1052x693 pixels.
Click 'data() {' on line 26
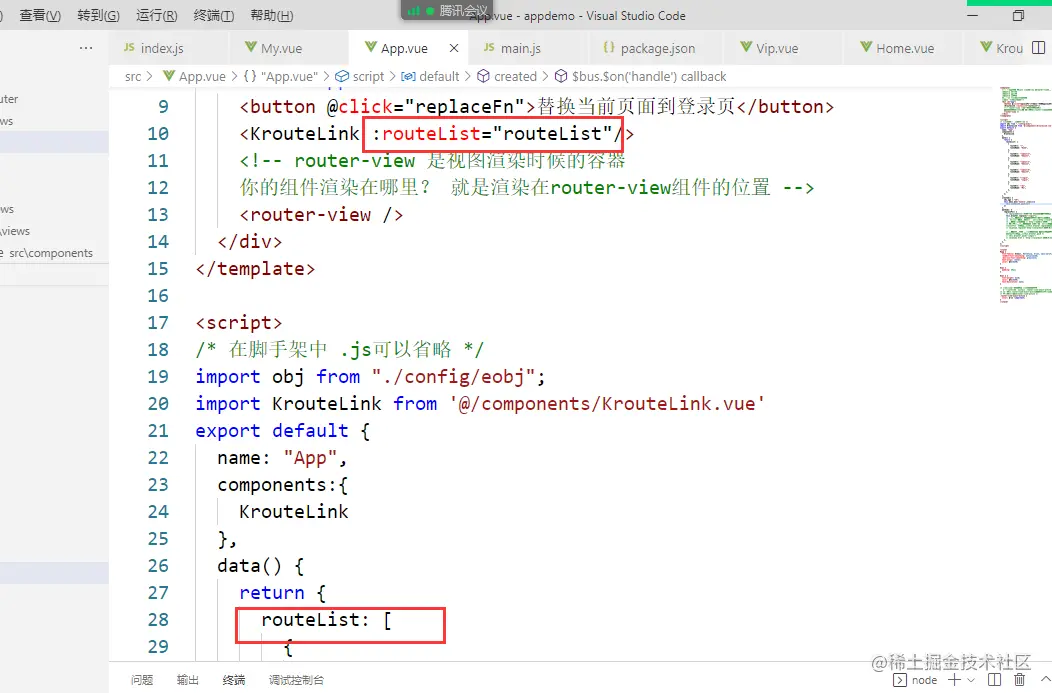[x=260, y=566]
